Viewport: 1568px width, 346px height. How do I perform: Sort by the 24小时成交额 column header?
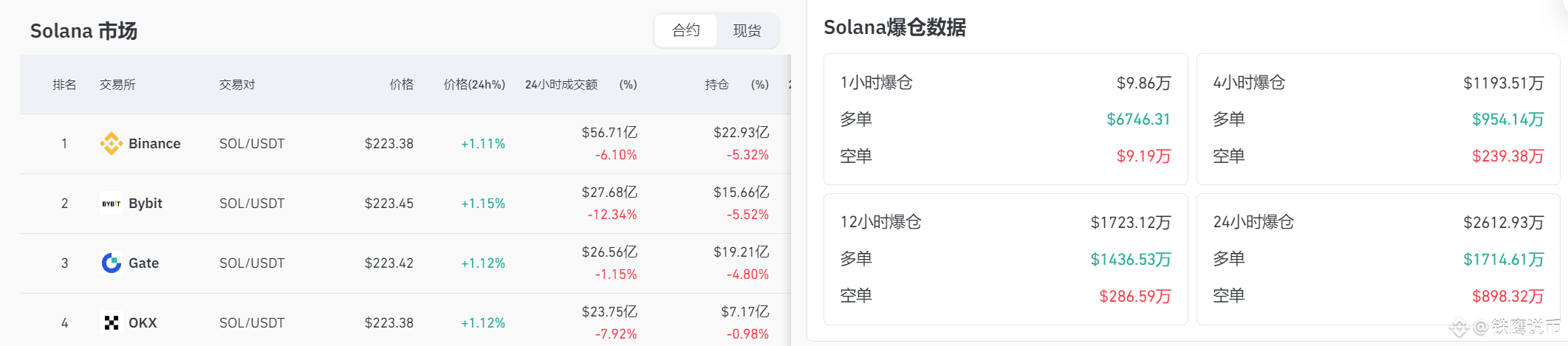tap(561, 84)
